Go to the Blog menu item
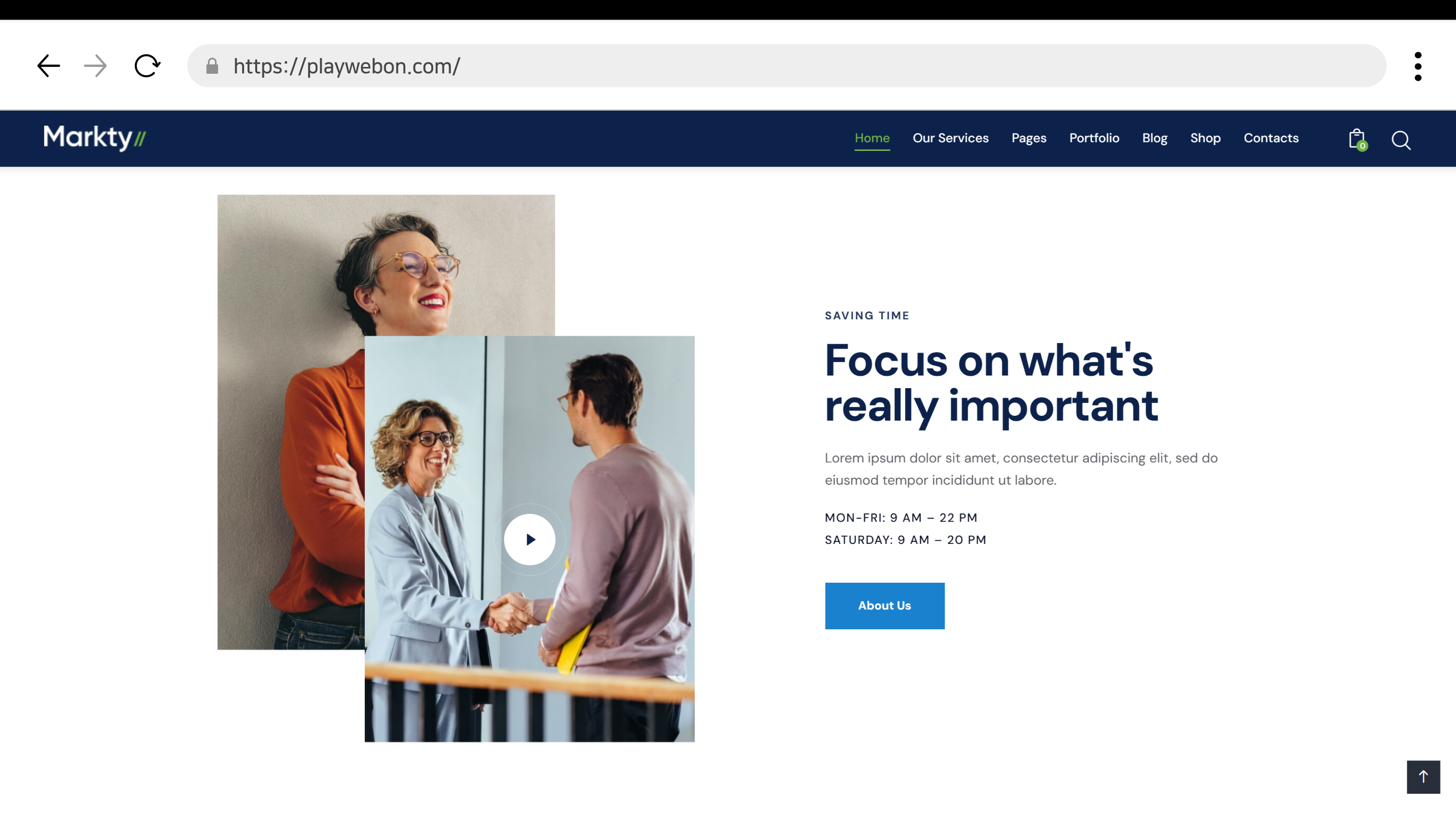 pyautogui.click(x=1154, y=138)
